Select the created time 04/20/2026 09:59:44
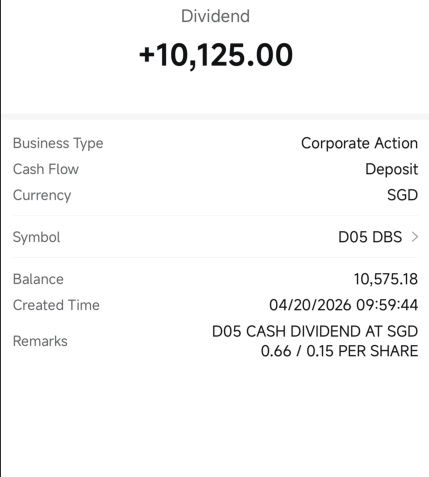 (x=344, y=305)
